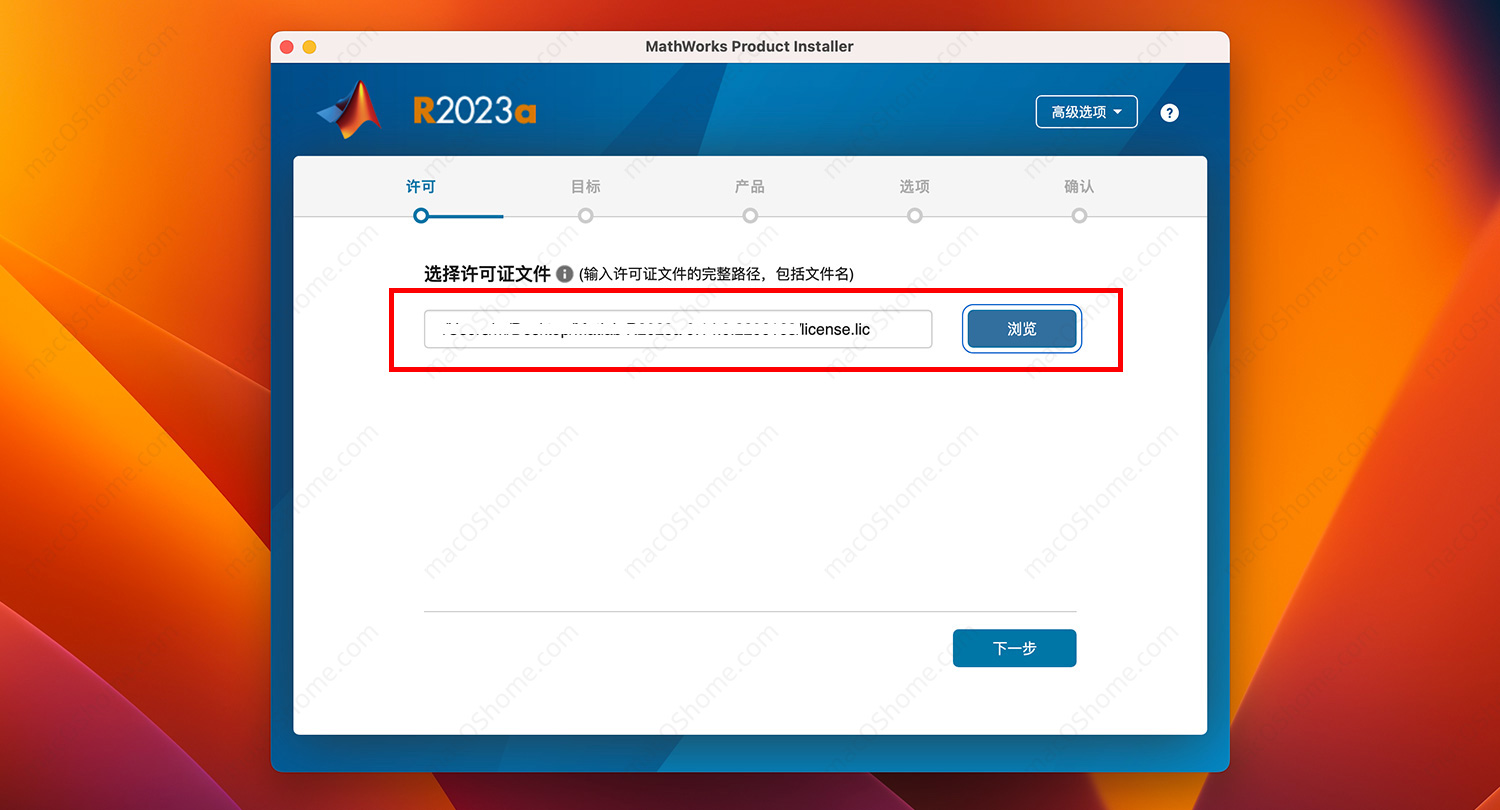The image size is (1500, 810).
Task: Focus the license file path field
Action: [x=678, y=329]
